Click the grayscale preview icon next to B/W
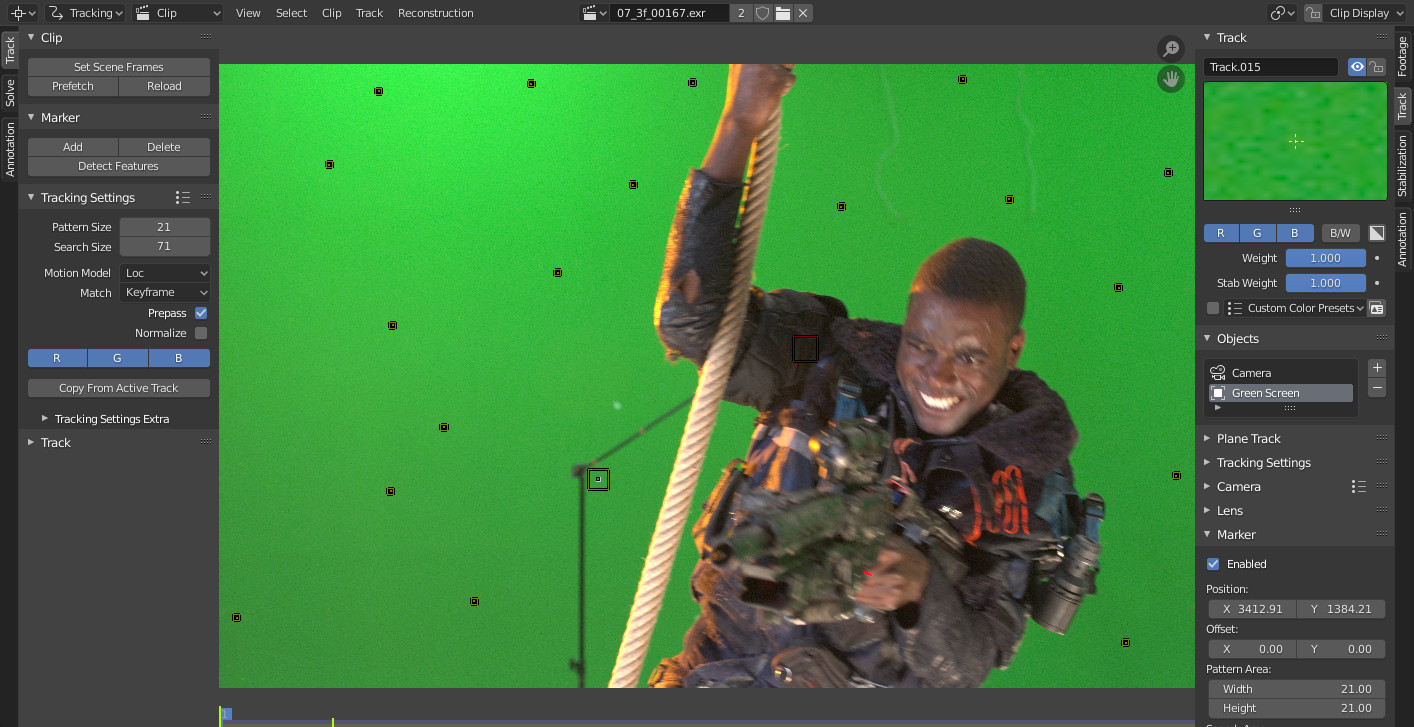This screenshot has width=1414, height=727. coord(1377,233)
